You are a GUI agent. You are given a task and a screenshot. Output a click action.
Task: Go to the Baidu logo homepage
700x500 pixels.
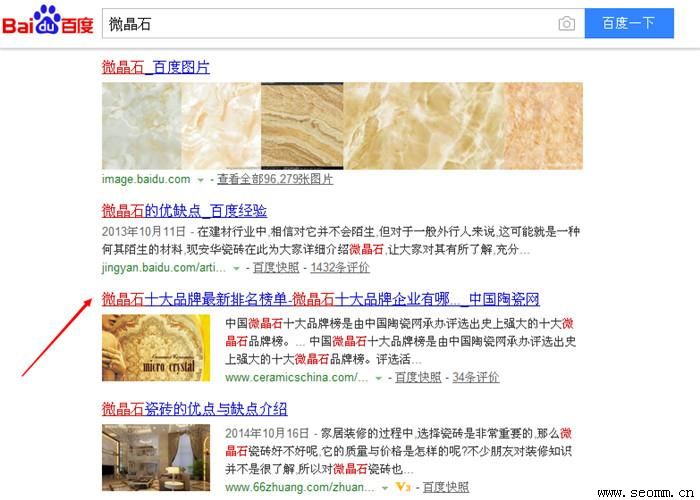coord(48,21)
